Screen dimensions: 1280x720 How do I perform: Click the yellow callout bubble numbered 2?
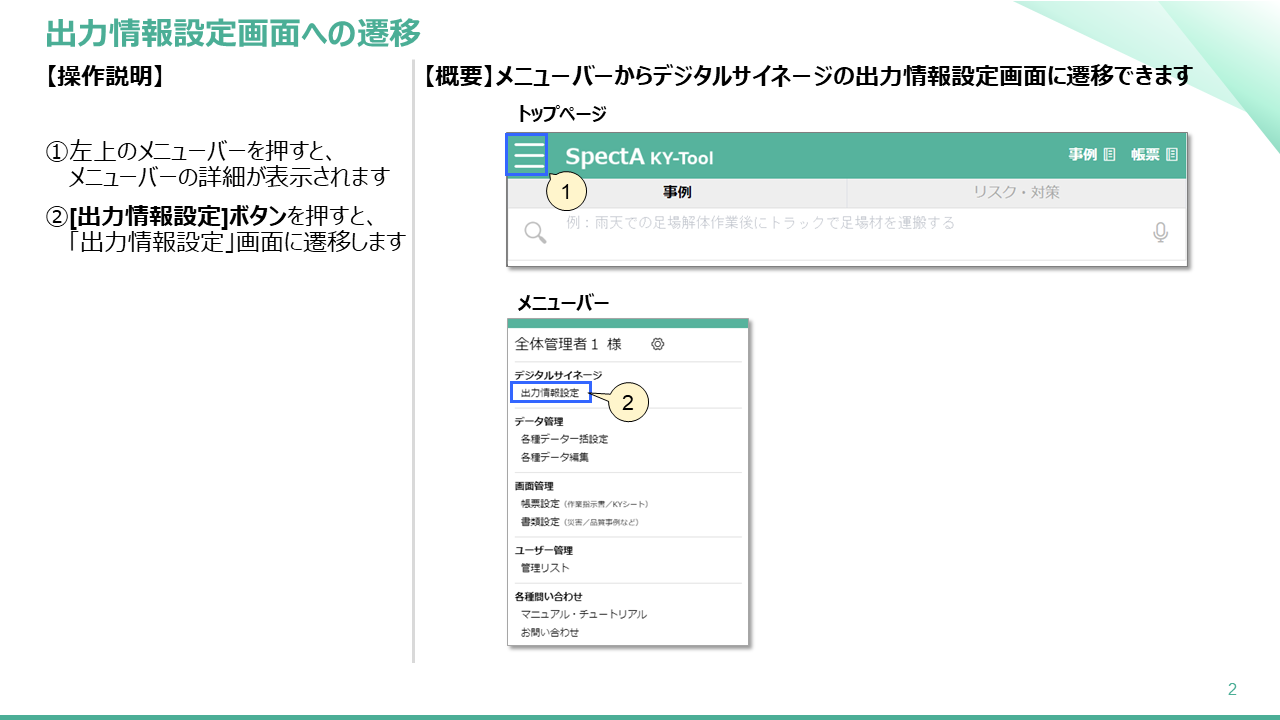627,403
